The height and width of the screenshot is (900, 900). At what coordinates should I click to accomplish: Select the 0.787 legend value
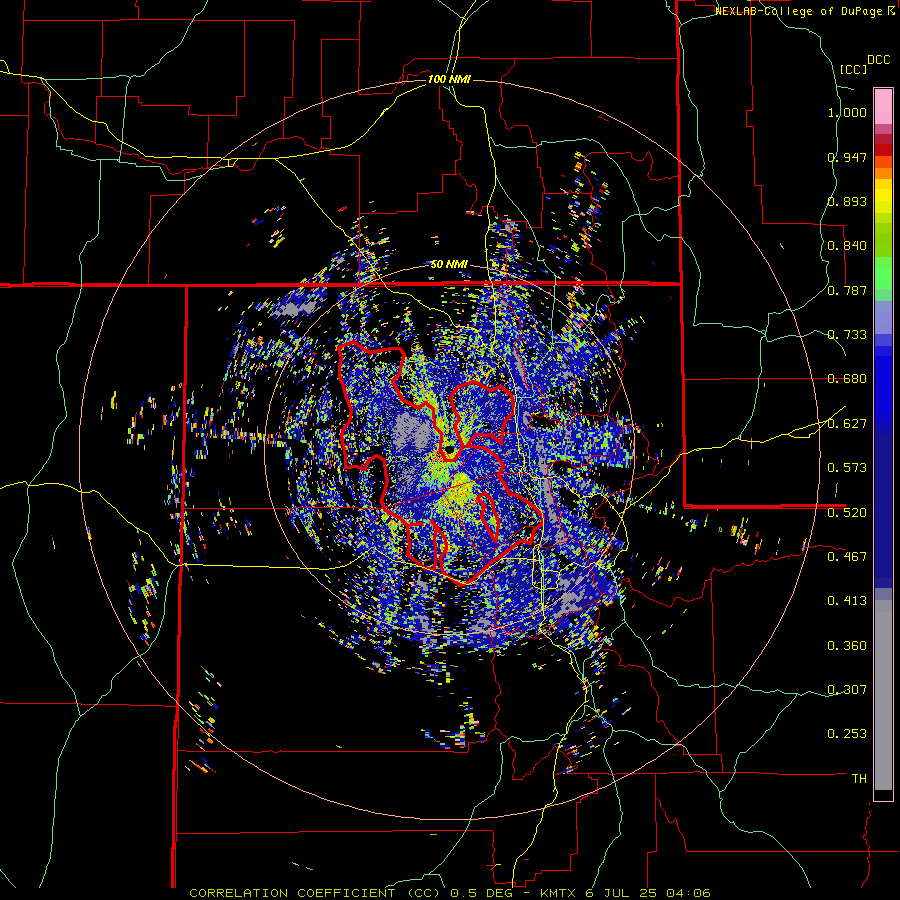(x=847, y=290)
